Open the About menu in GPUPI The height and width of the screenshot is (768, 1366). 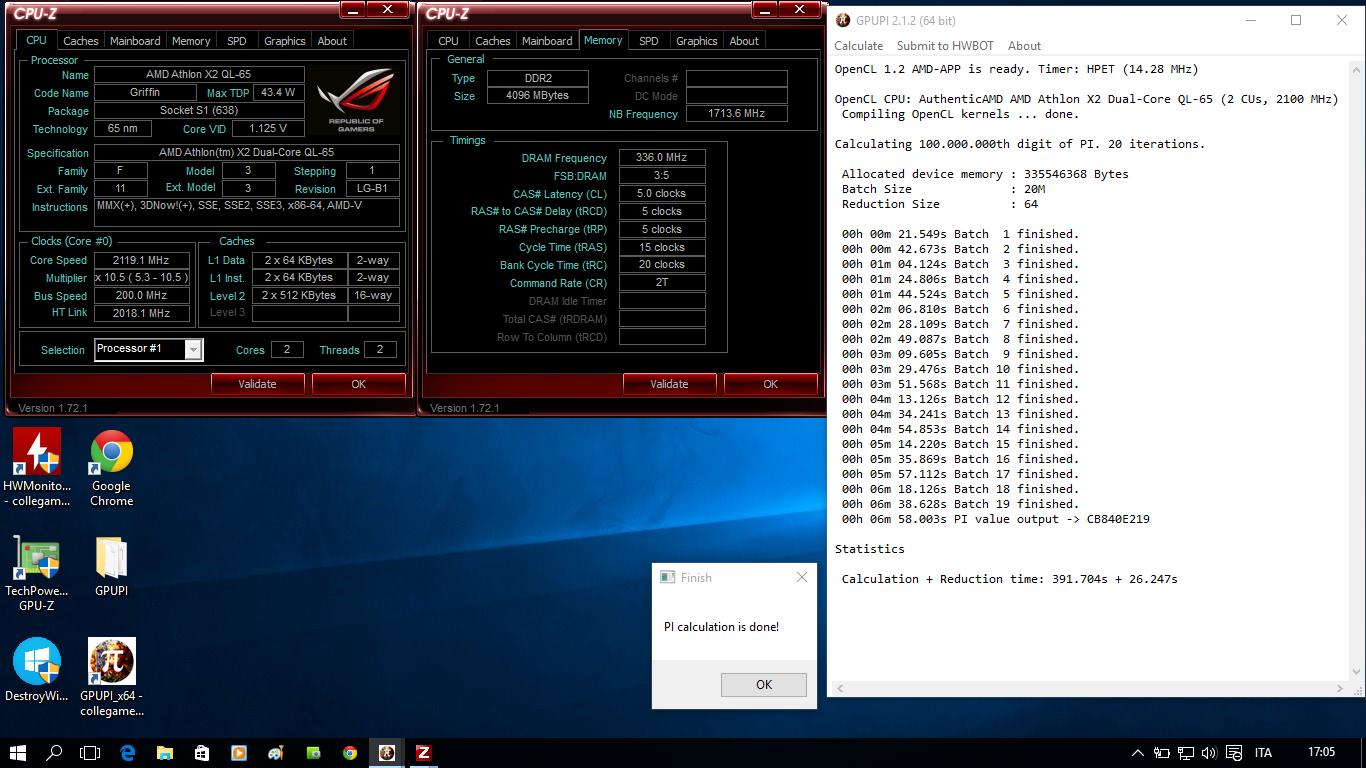[1024, 46]
